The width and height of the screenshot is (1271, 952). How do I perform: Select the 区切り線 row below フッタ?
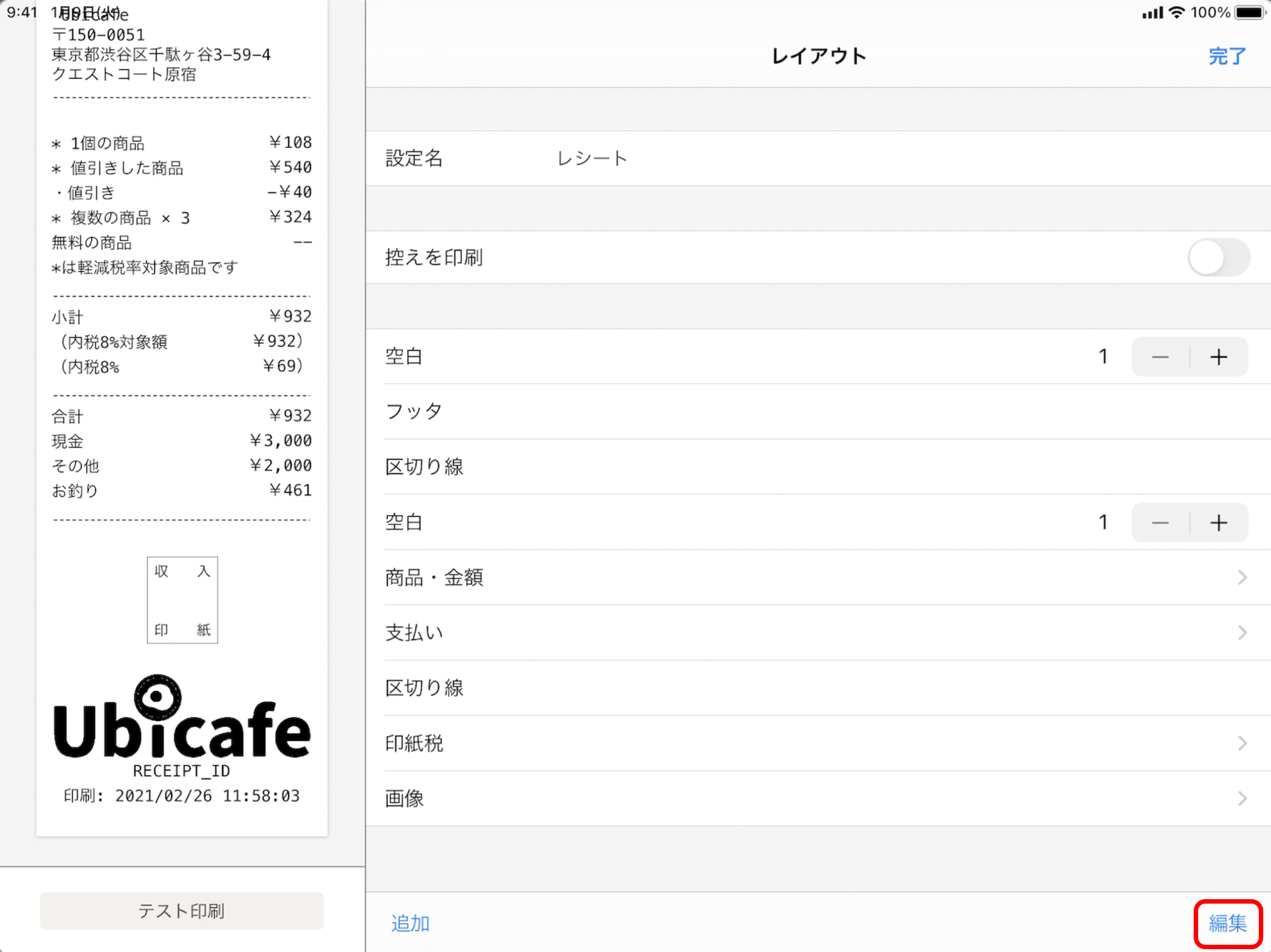(x=818, y=467)
